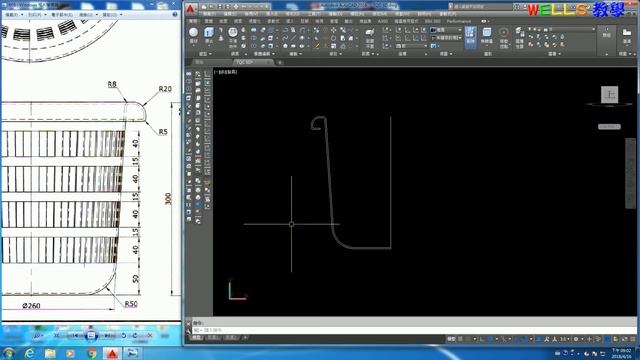Click Photo Viewer zoom magnifier control
The height and width of the screenshot is (360, 640).
coord(38,336)
